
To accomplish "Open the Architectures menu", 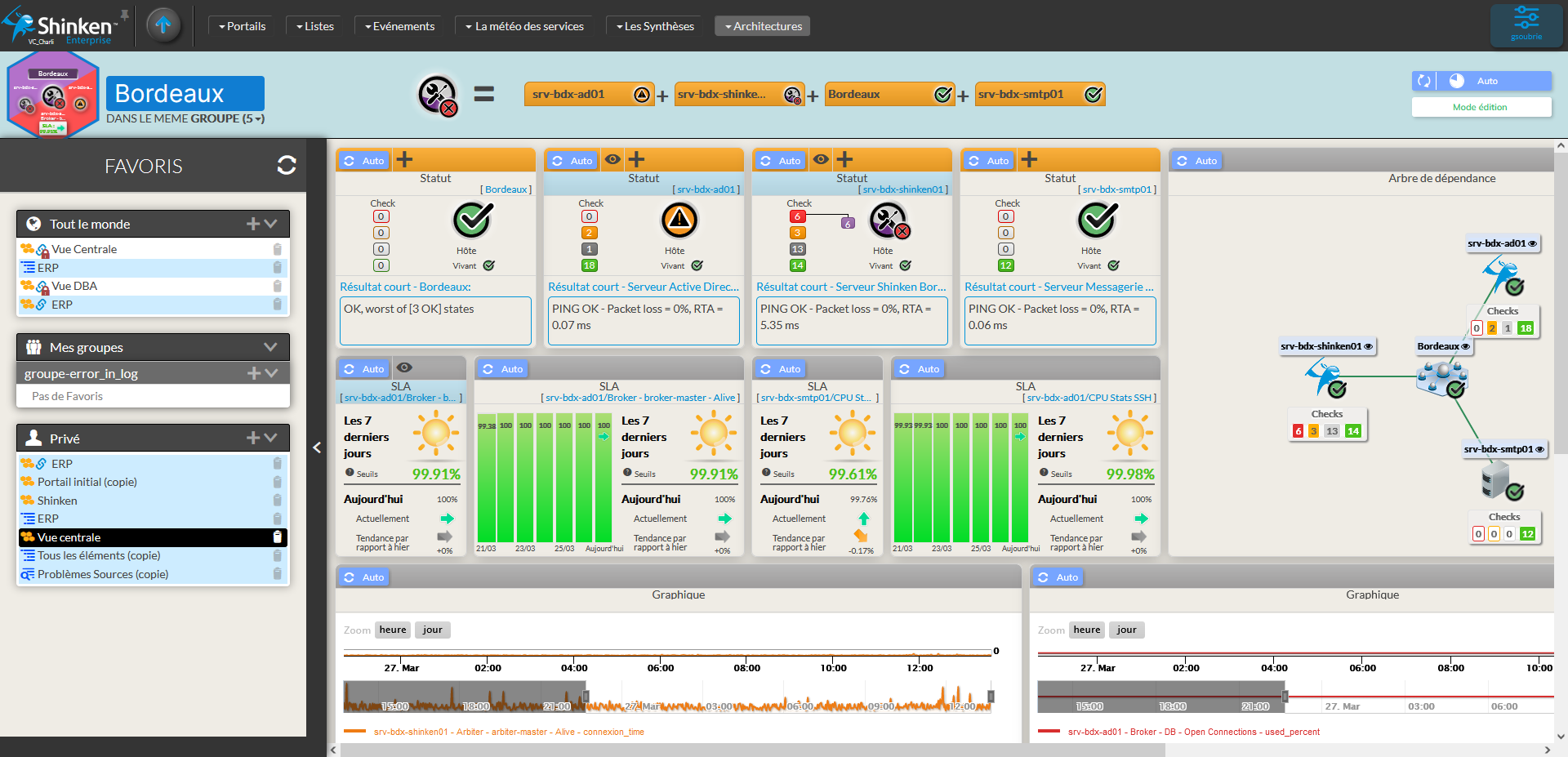I will (x=762, y=26).
